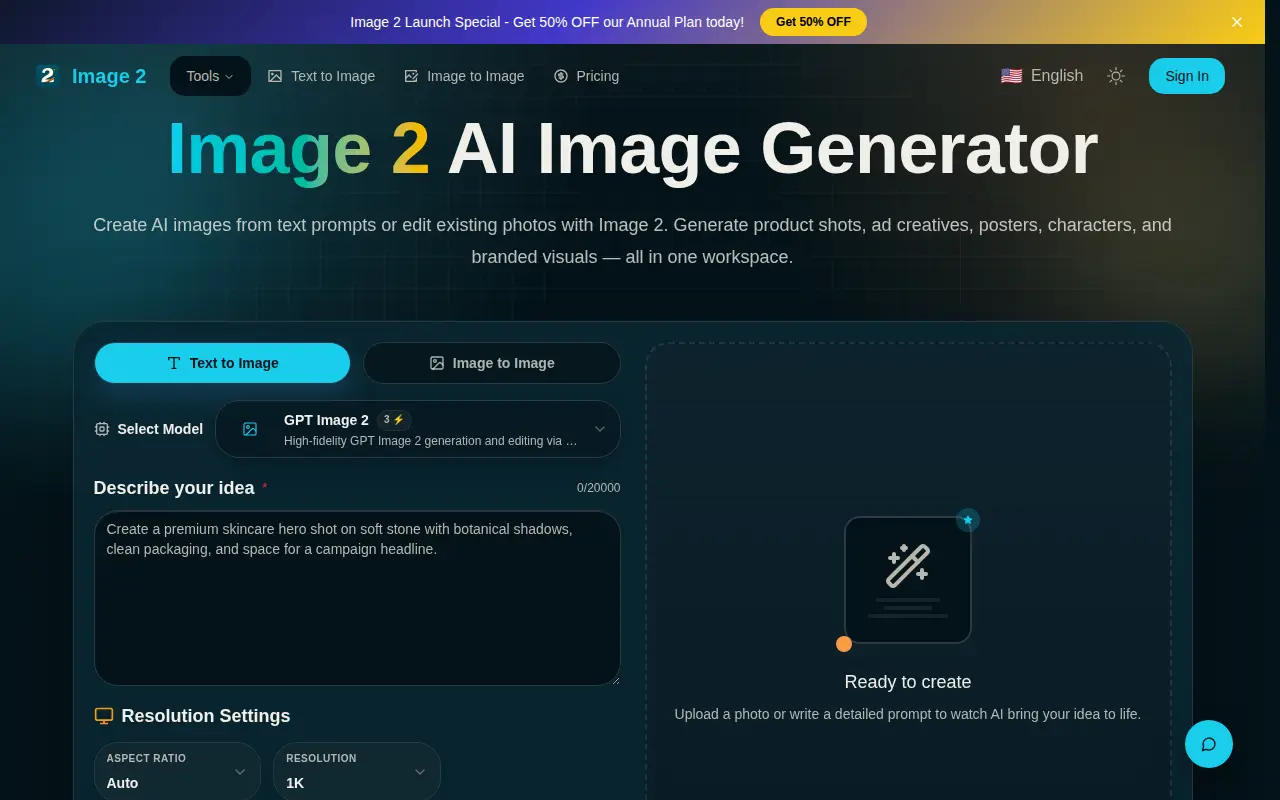Toggle the light/dark theme sun icon

(1116, 76)
